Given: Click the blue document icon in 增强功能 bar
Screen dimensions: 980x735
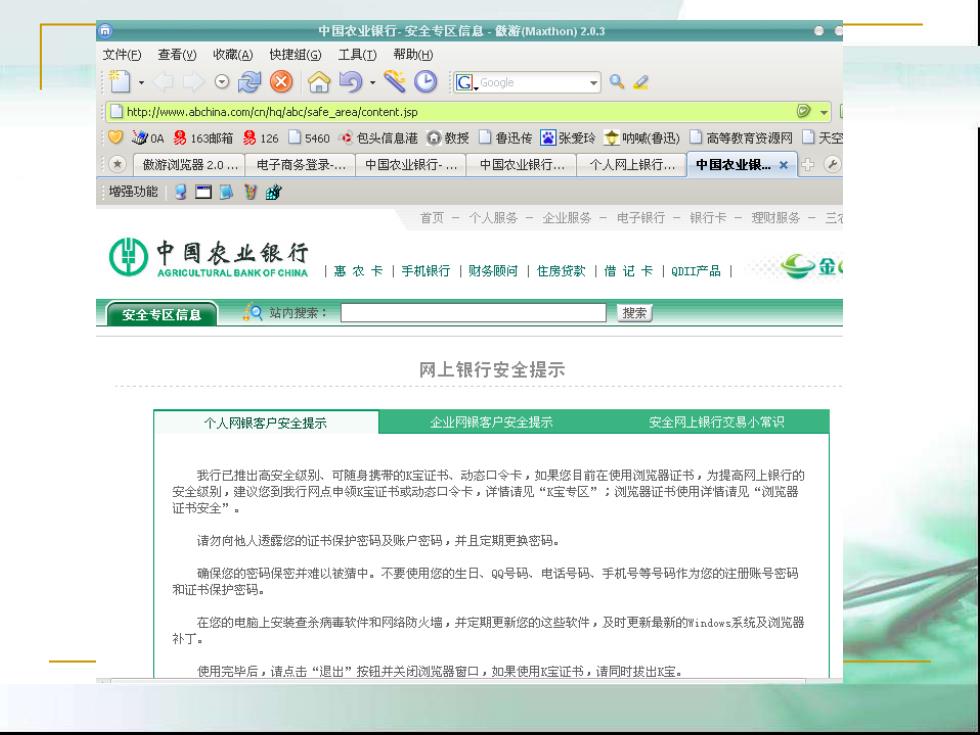Looking at the screenshot, I should click(226, 192).
